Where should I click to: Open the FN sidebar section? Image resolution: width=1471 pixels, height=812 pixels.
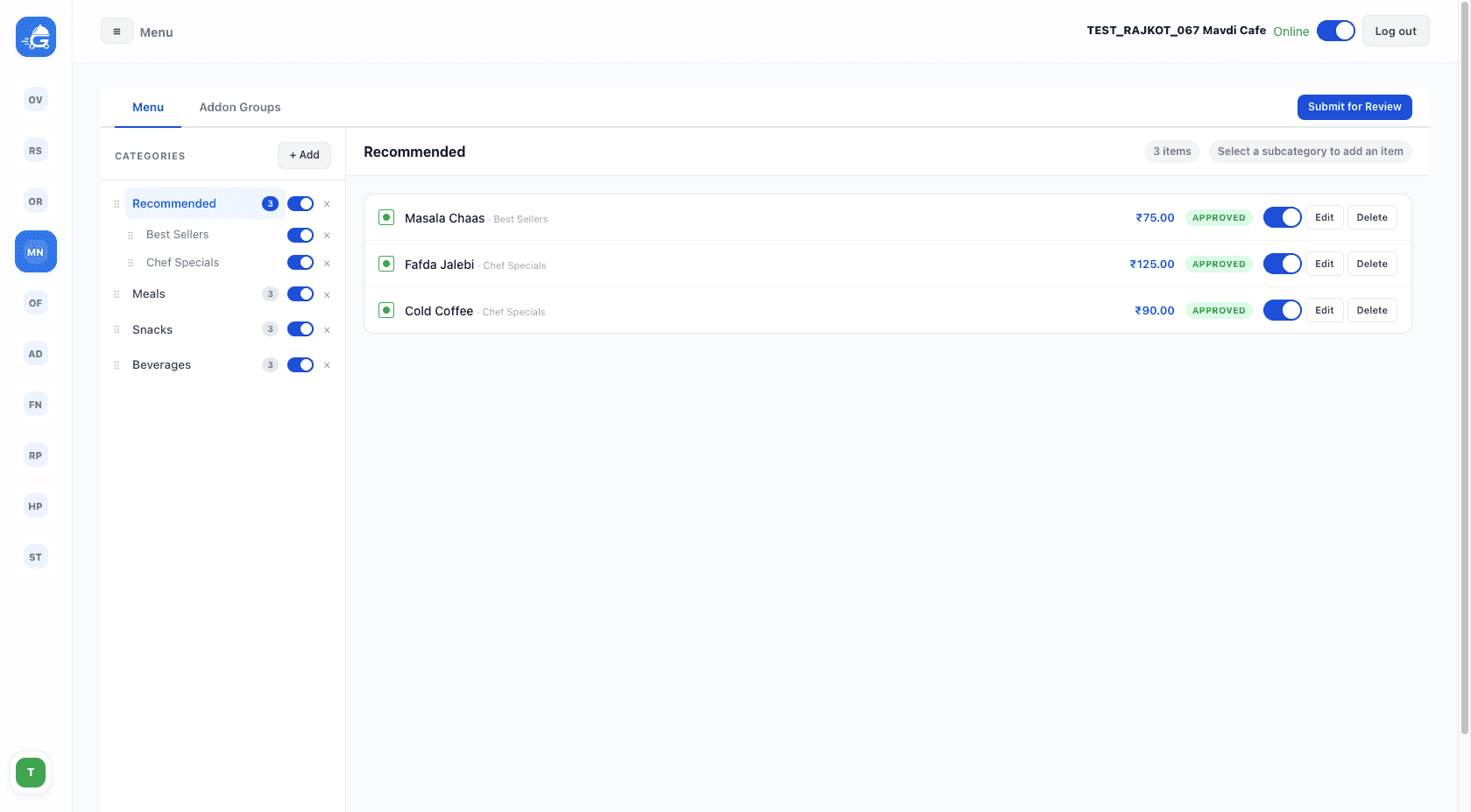pyautogui.click(x=35, y=405)
